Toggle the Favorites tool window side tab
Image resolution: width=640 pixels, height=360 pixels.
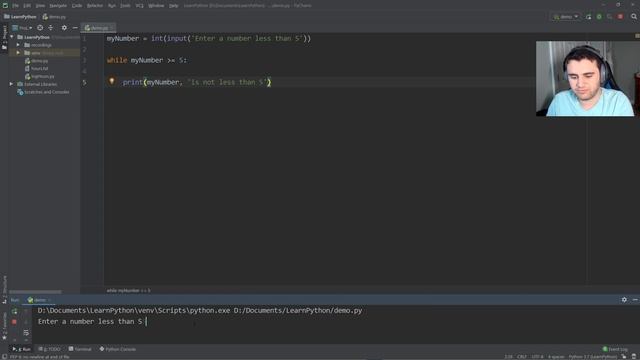pyautogui.click(x=4, y=325)
